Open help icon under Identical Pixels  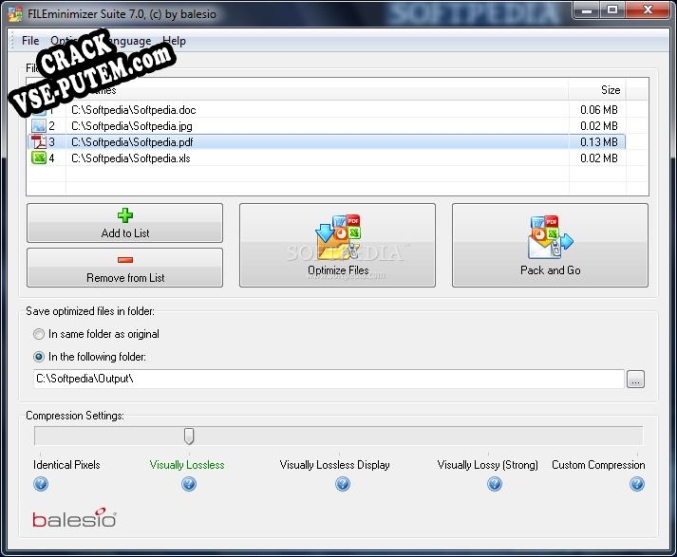(41, 484)
